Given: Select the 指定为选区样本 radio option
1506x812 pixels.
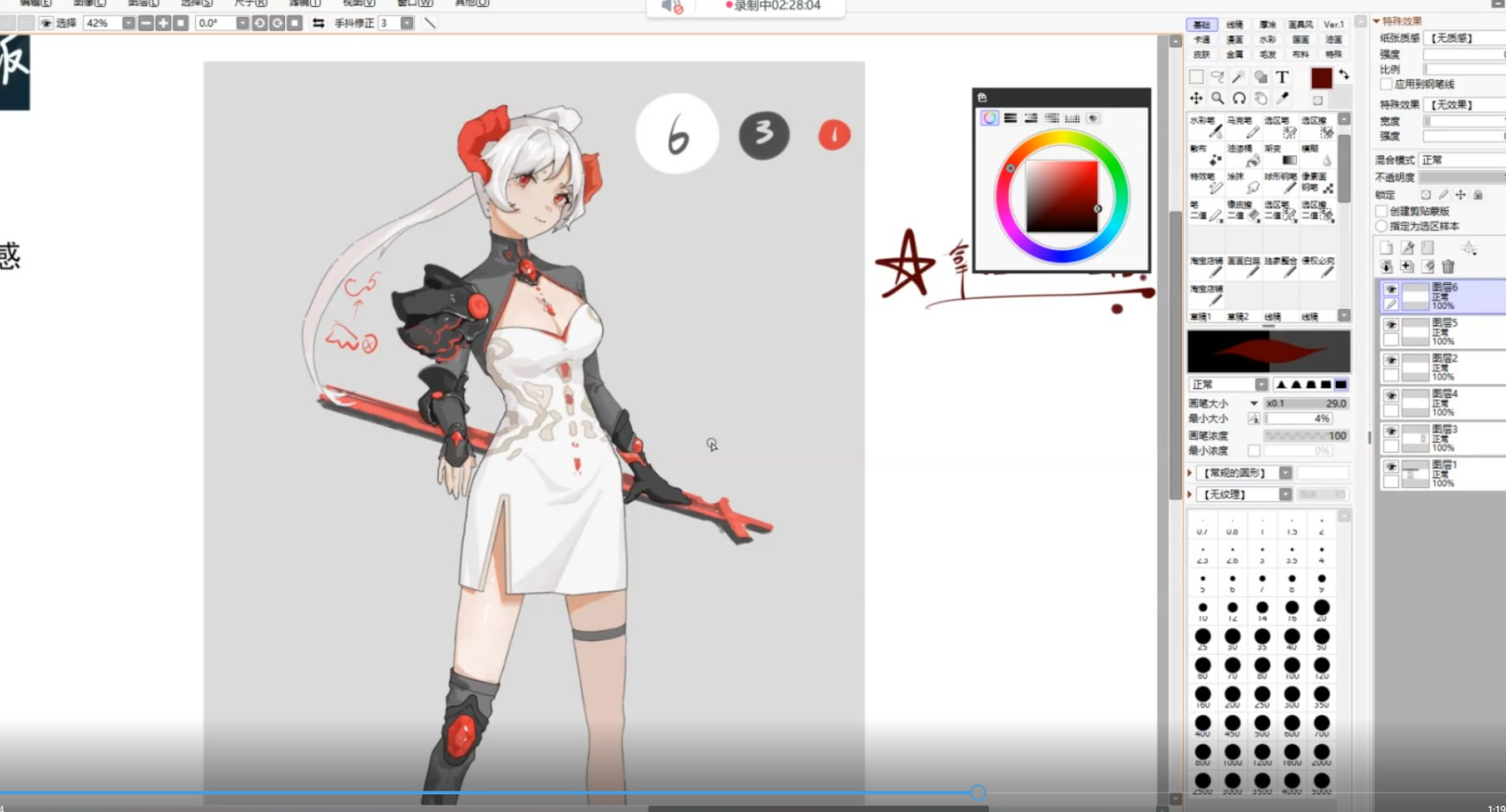Looking at the screenshot, I should [x=1382, y=226].
